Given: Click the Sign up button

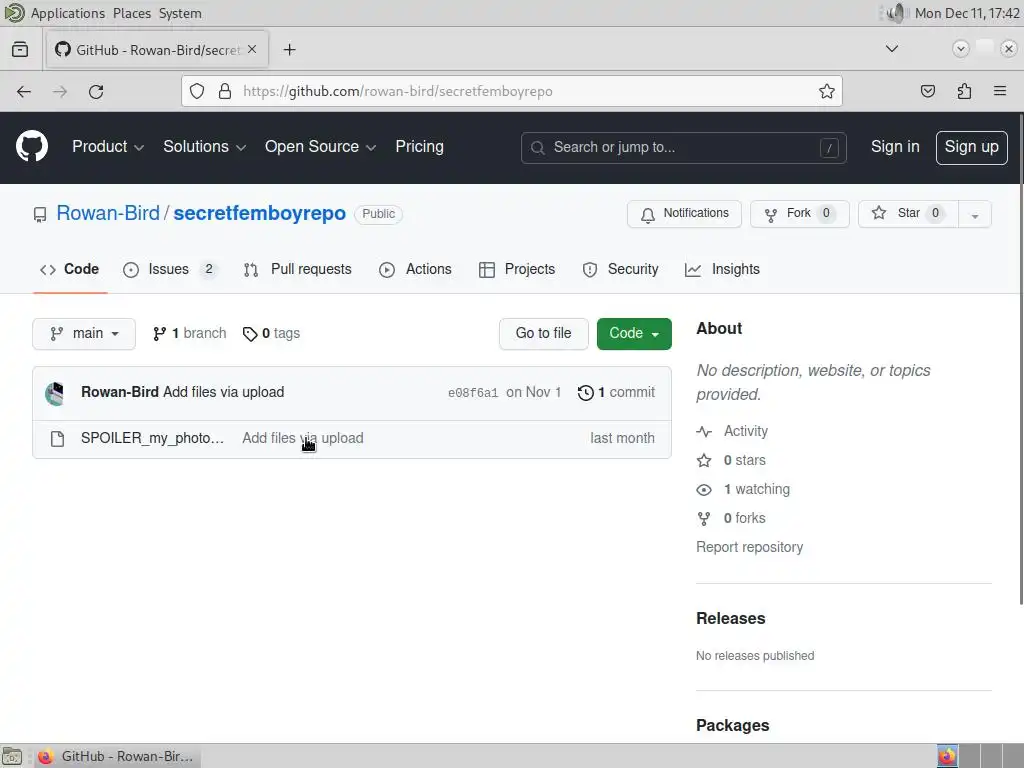Looking at the screenshot, I should [971, 148].
